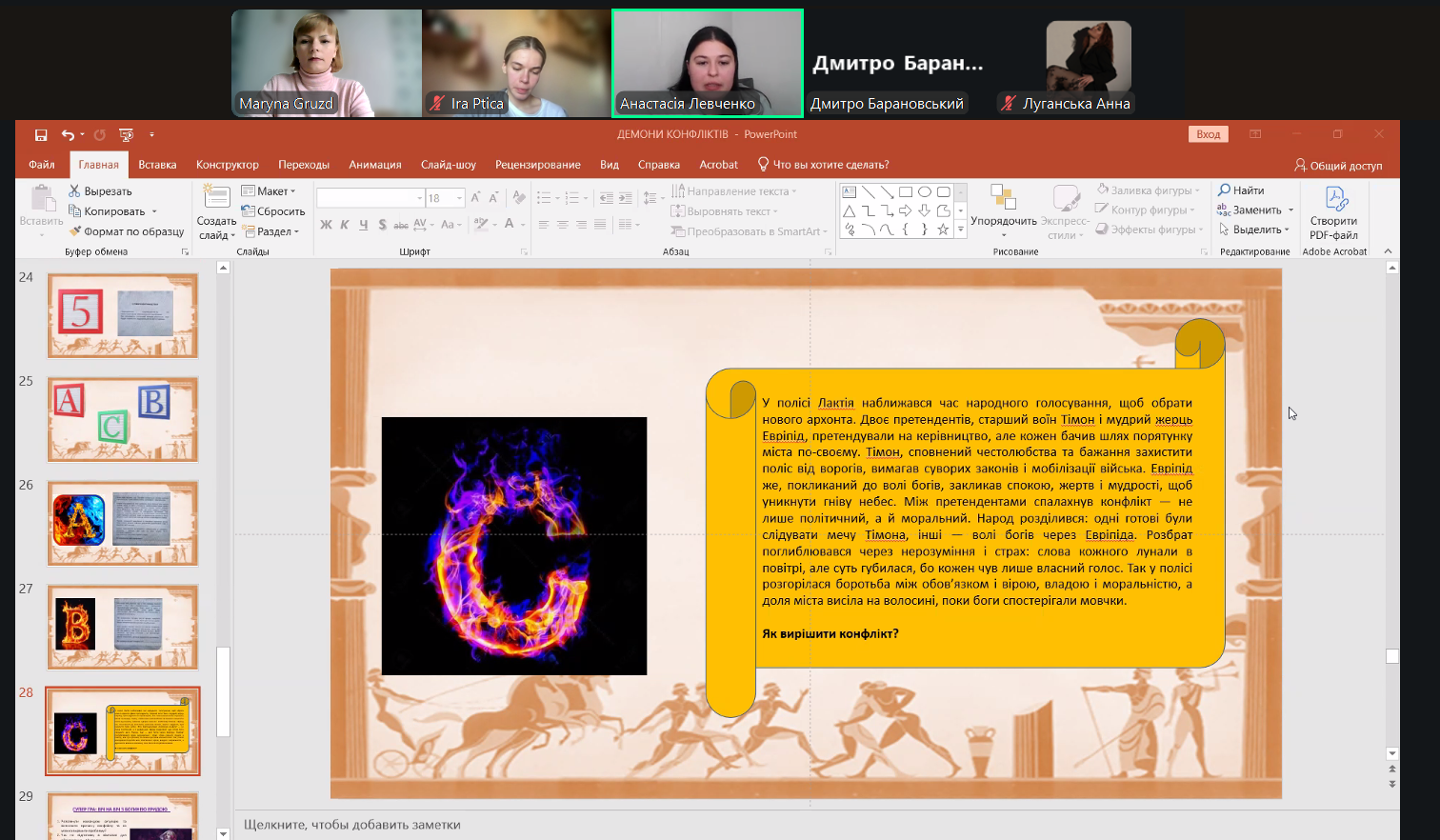Start slideshow from beginning via quick access icon

point(126,135)
